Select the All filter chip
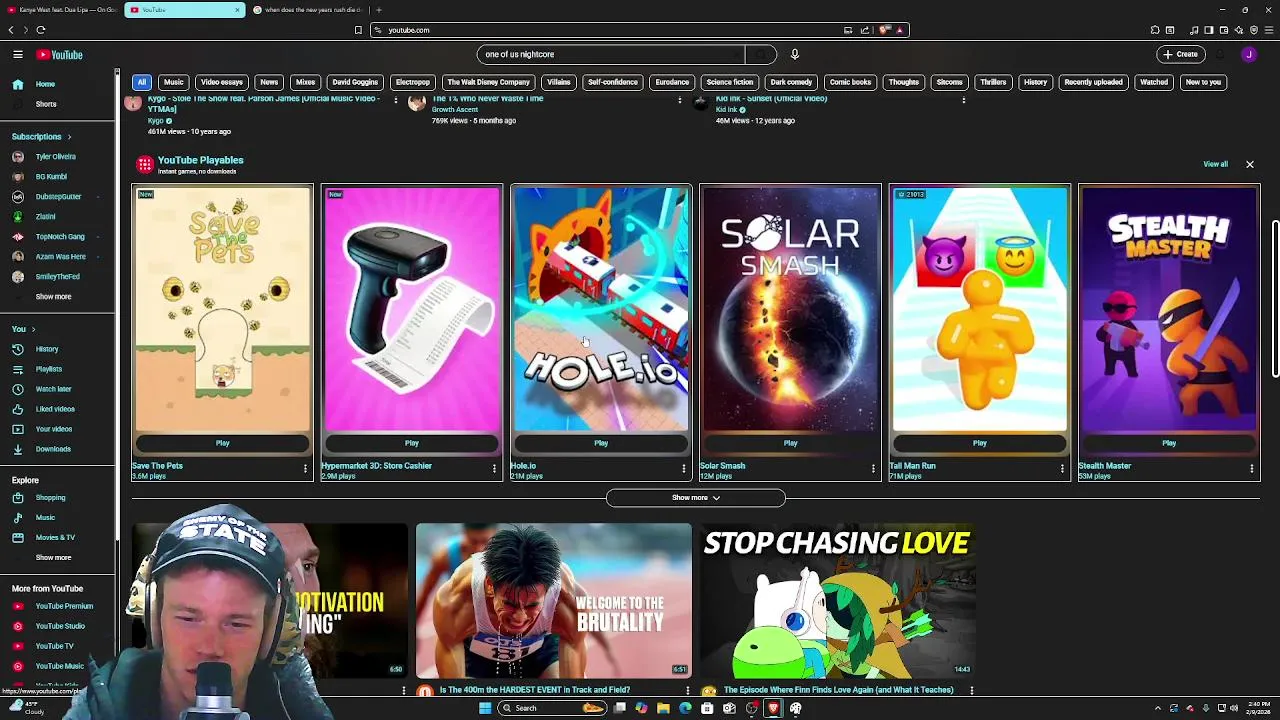This screenshot has height=720, width=1280. pos(142,82)
